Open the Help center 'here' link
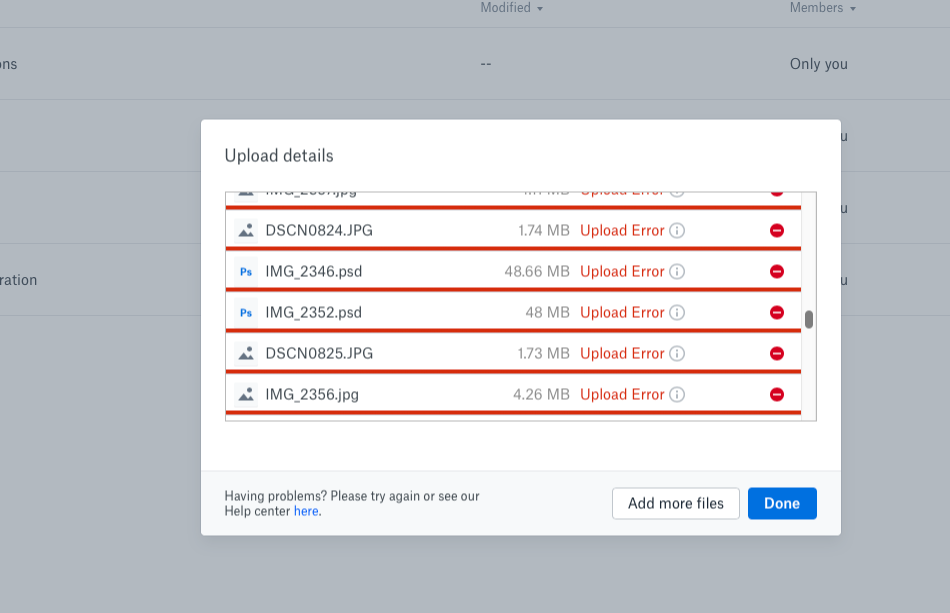950x613 pixels. [x=306, y=511]
